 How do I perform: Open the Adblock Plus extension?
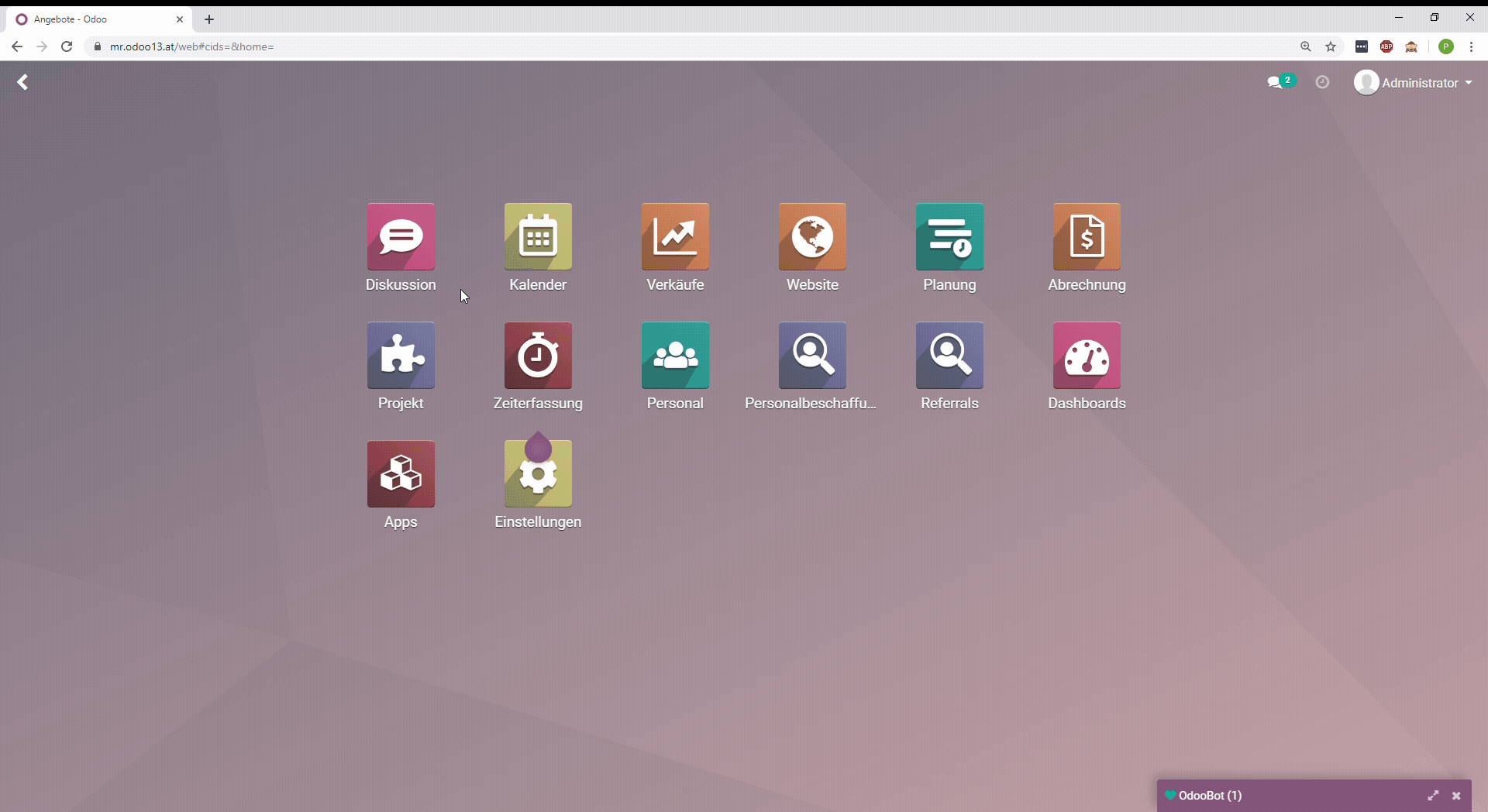(1386, 46)
